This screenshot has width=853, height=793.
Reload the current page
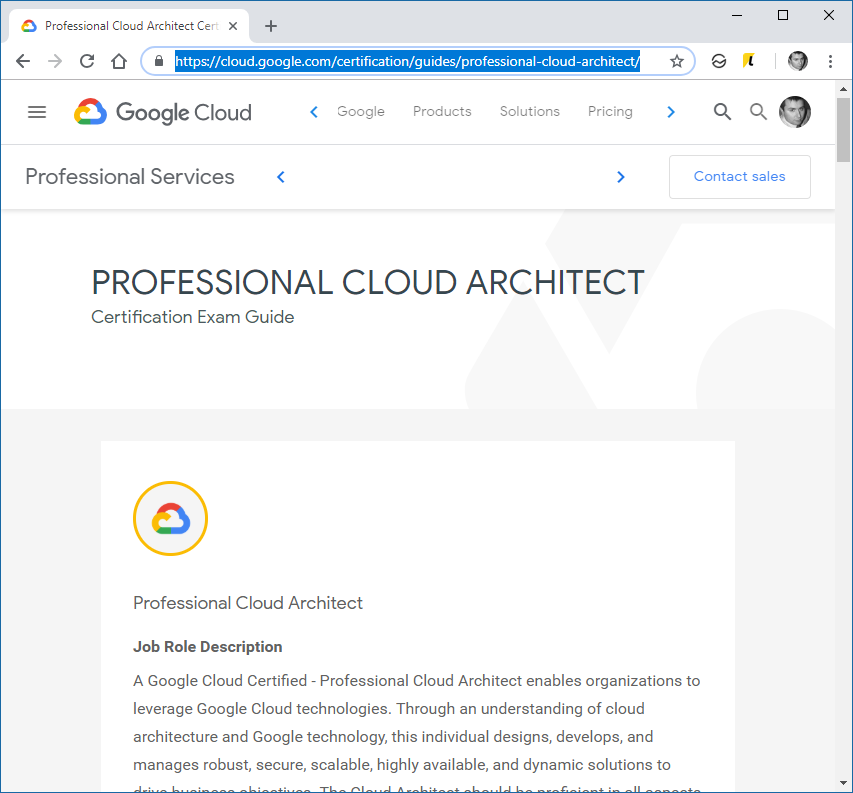click(87, 61)
